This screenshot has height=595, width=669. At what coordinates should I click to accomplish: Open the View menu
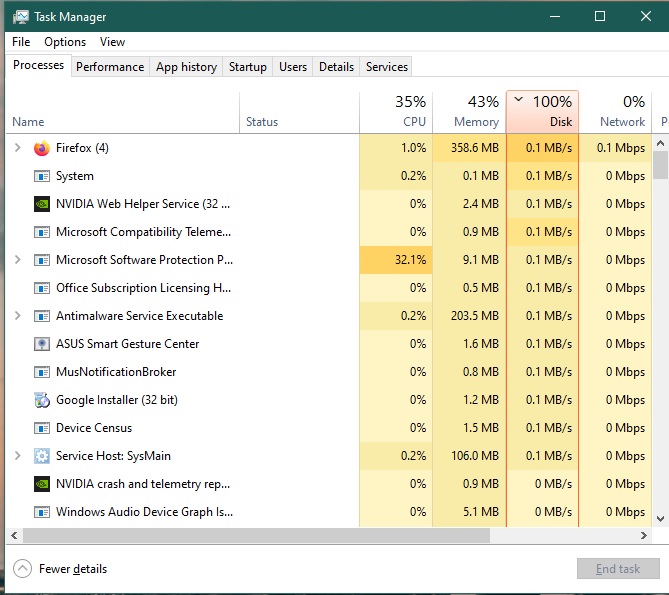click(112, 42)
